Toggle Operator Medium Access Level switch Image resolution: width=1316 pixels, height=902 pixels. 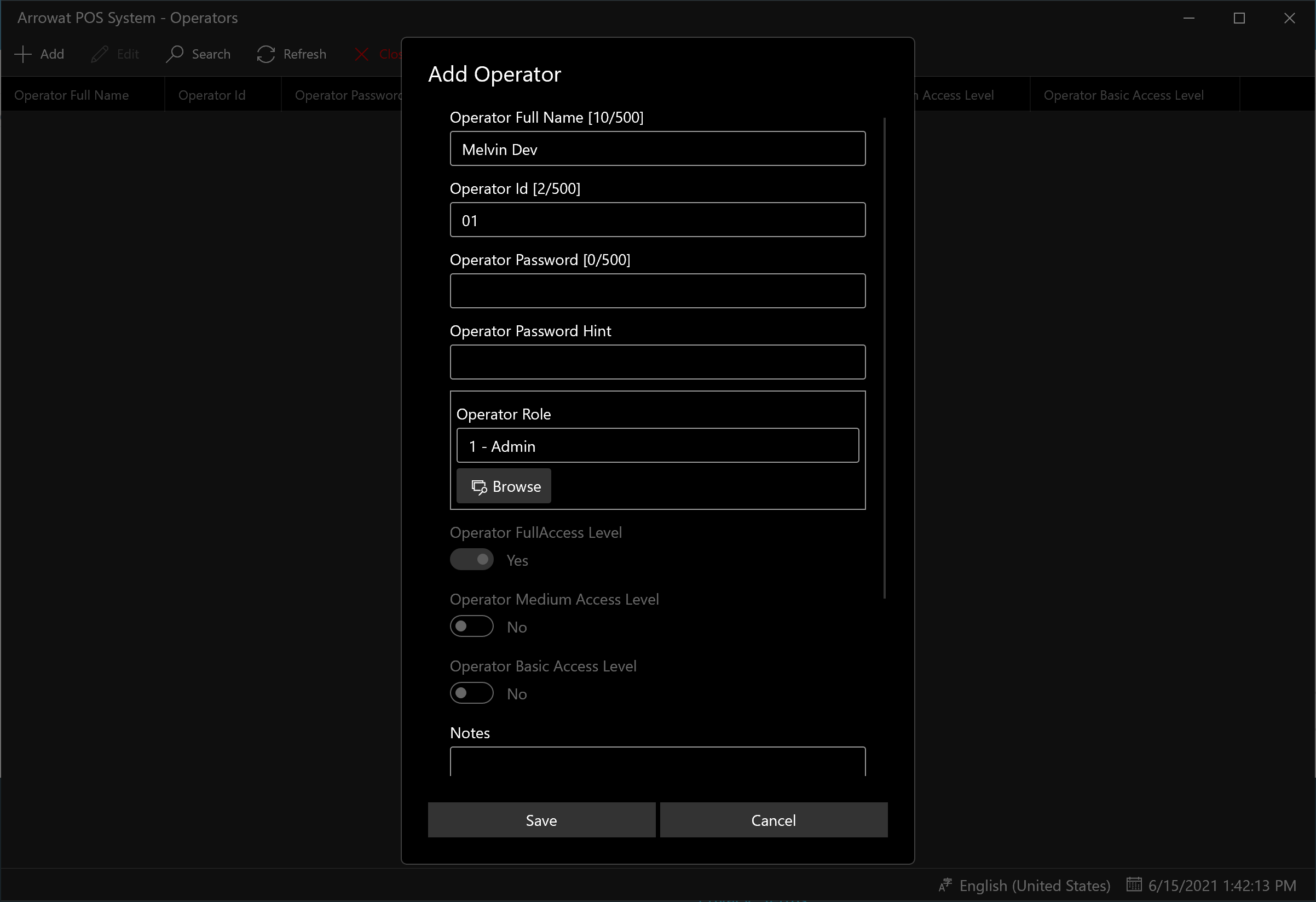(472, 627)
